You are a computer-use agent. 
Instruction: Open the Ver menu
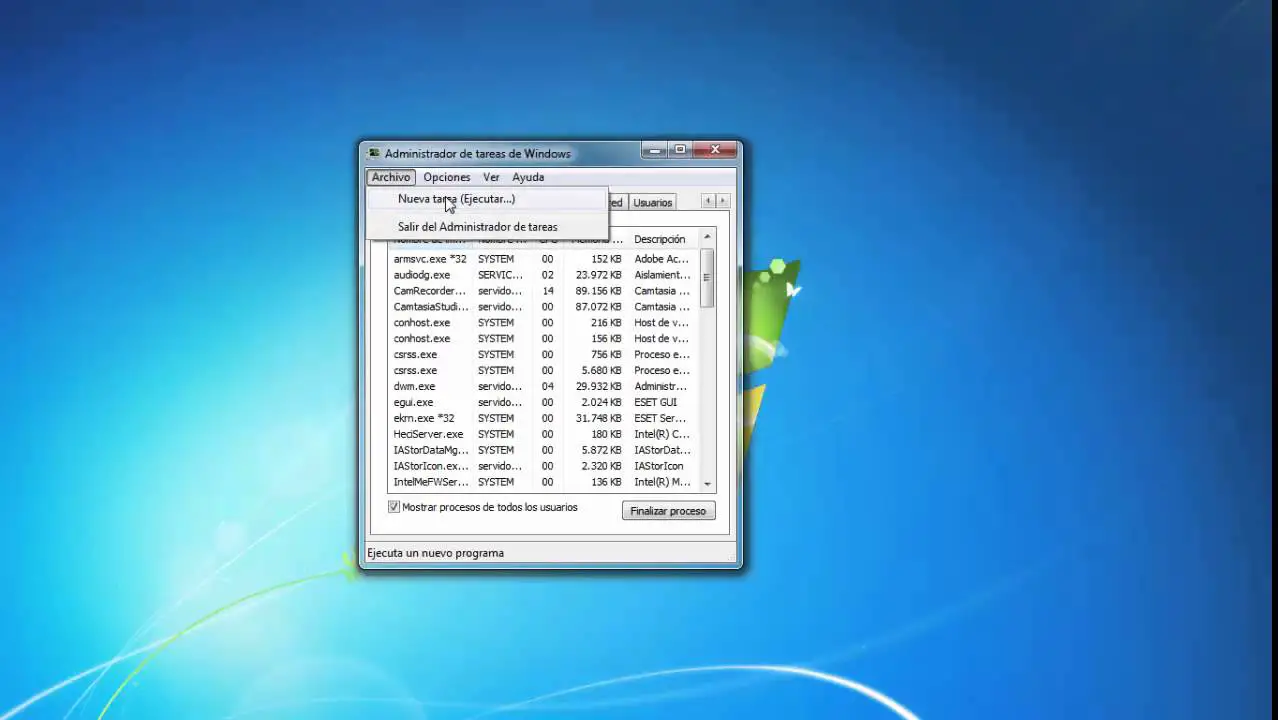491,177
